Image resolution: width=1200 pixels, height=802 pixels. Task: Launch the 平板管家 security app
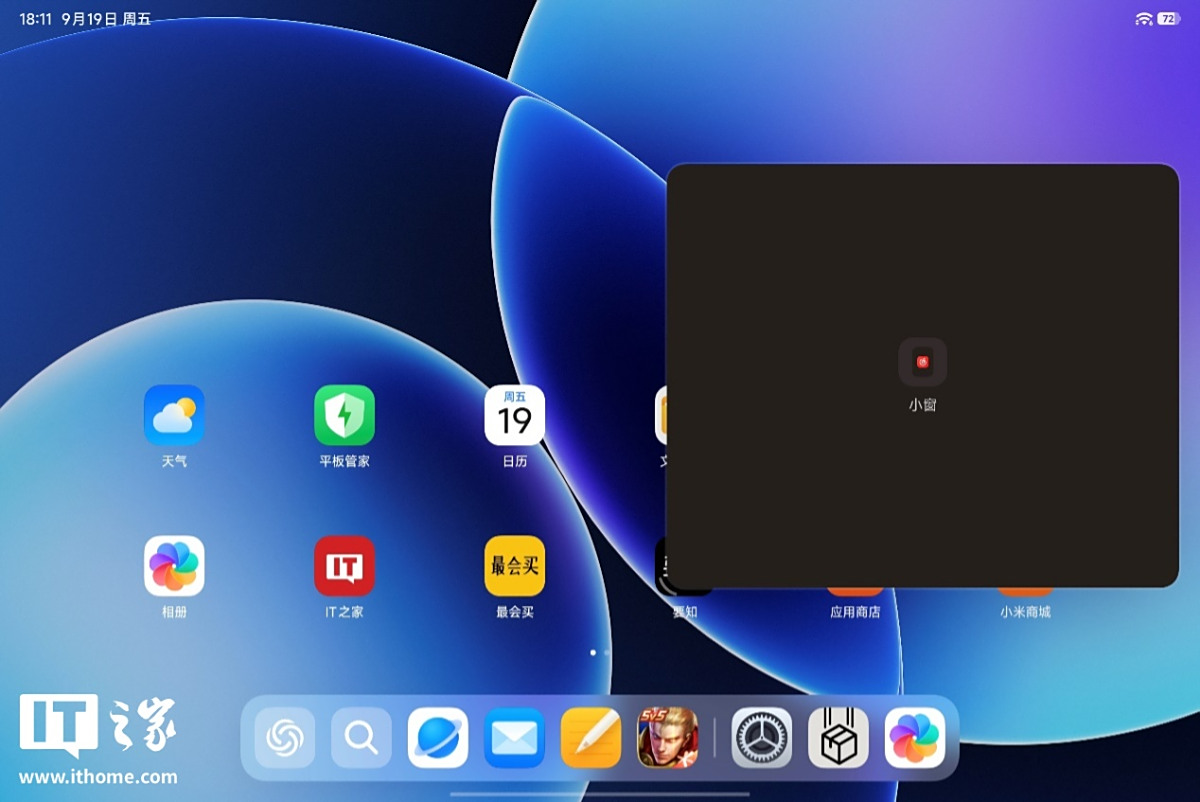[344, 415]
